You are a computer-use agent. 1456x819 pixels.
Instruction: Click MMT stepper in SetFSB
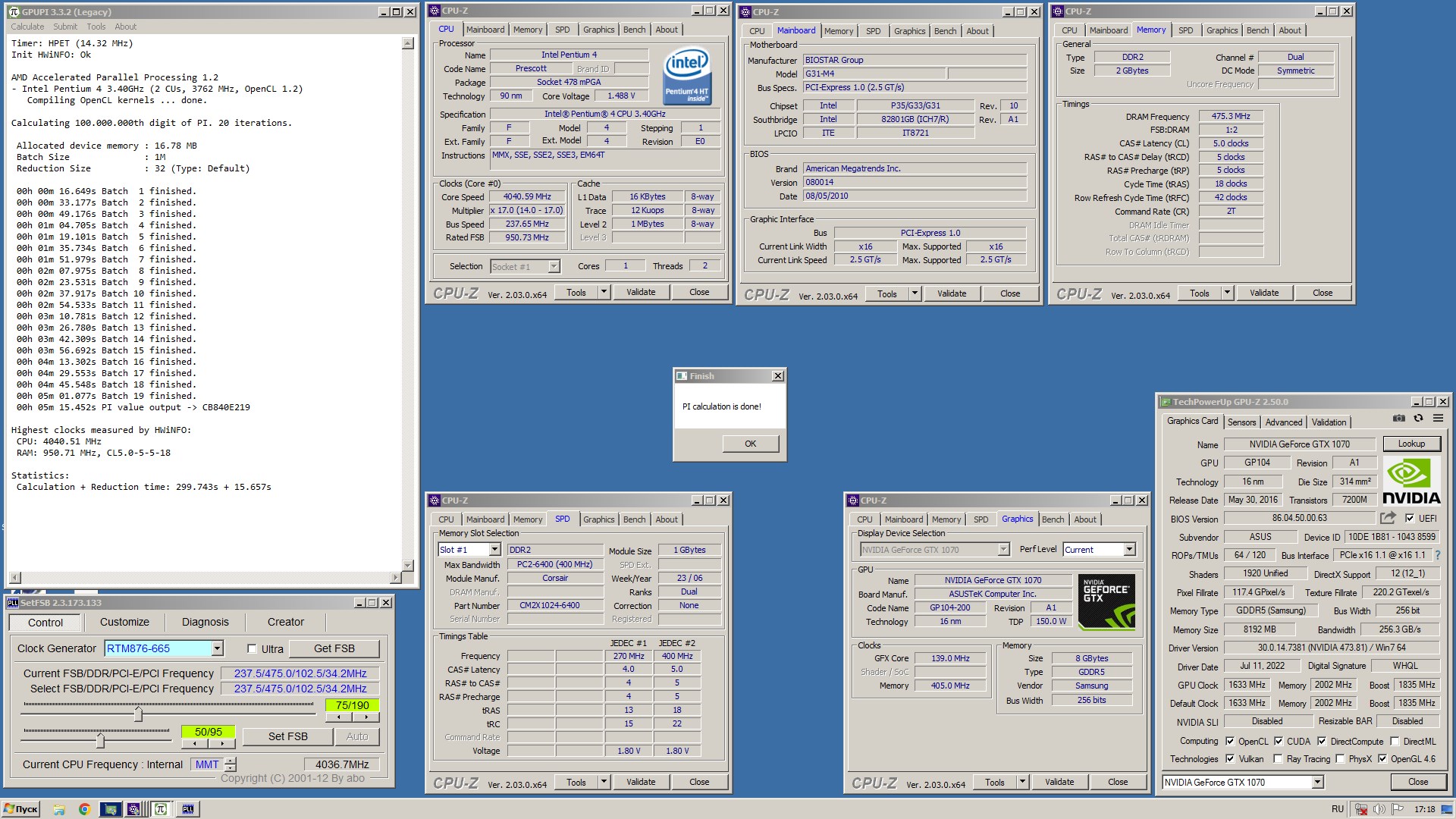[x=231, y=764]
